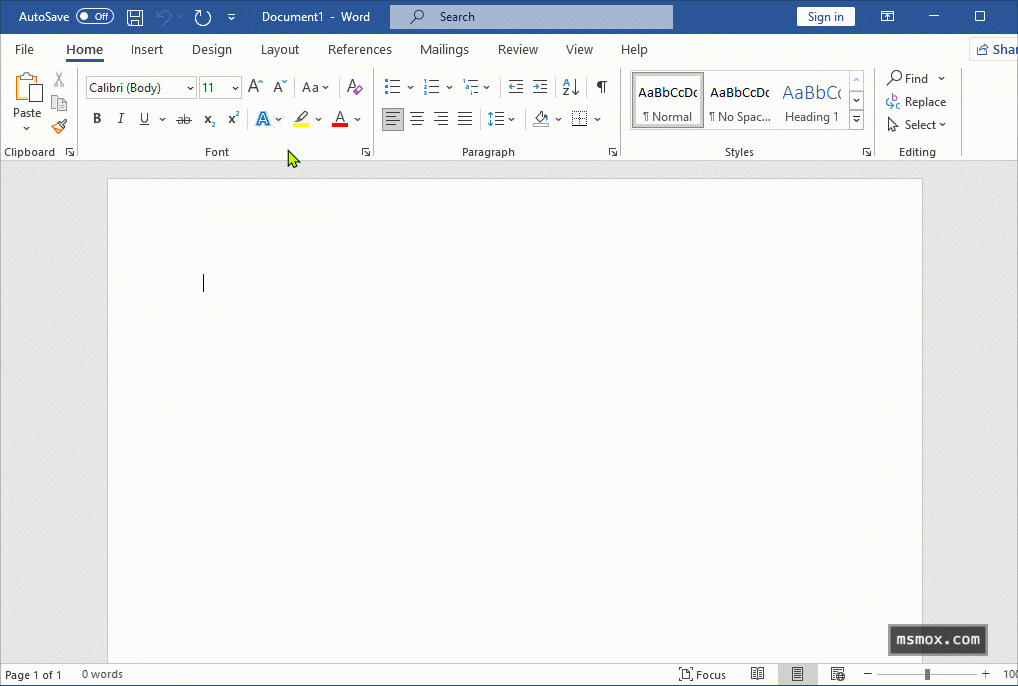Switch to Web Layout view in the status bar
Image resolution: width=1018 pixels, height=686 pixels.
pyautogui.click(x=837, y=674)
